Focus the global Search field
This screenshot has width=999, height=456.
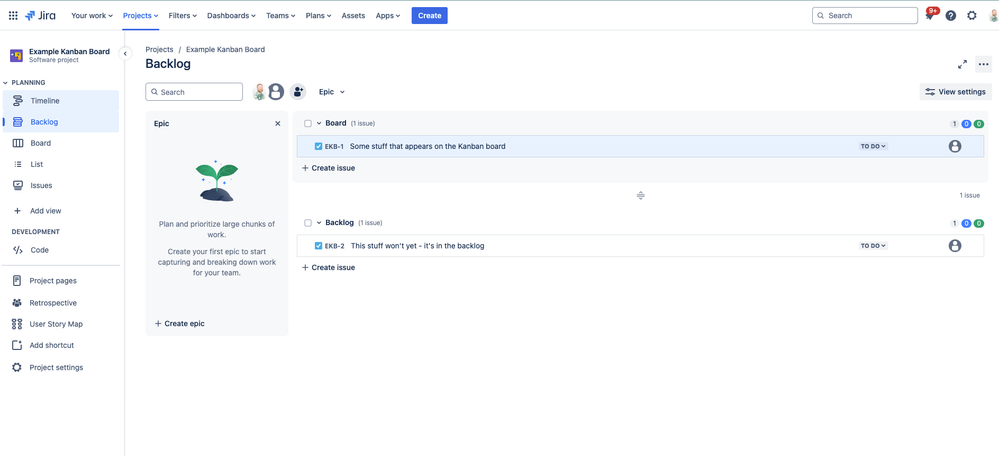coord(865,15)
